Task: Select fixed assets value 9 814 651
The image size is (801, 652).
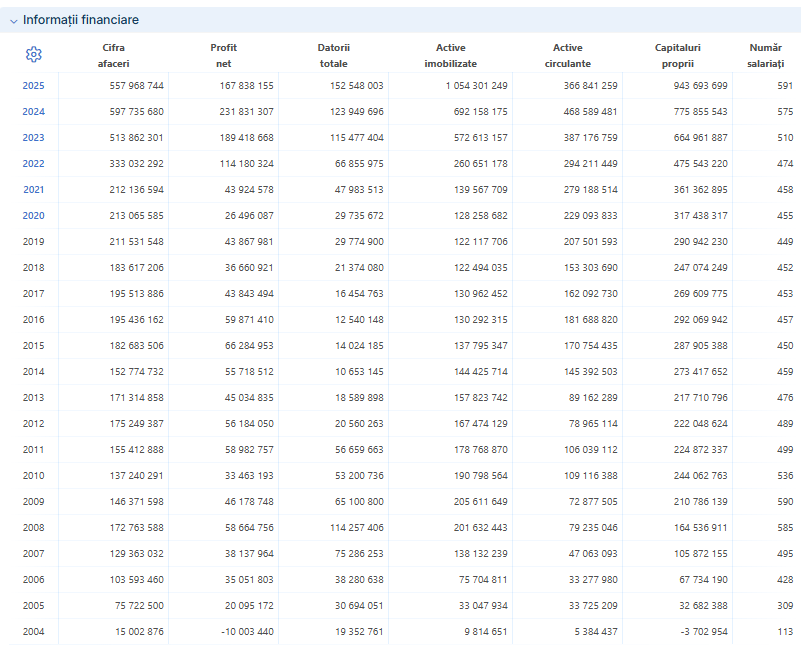Action: 486,632
